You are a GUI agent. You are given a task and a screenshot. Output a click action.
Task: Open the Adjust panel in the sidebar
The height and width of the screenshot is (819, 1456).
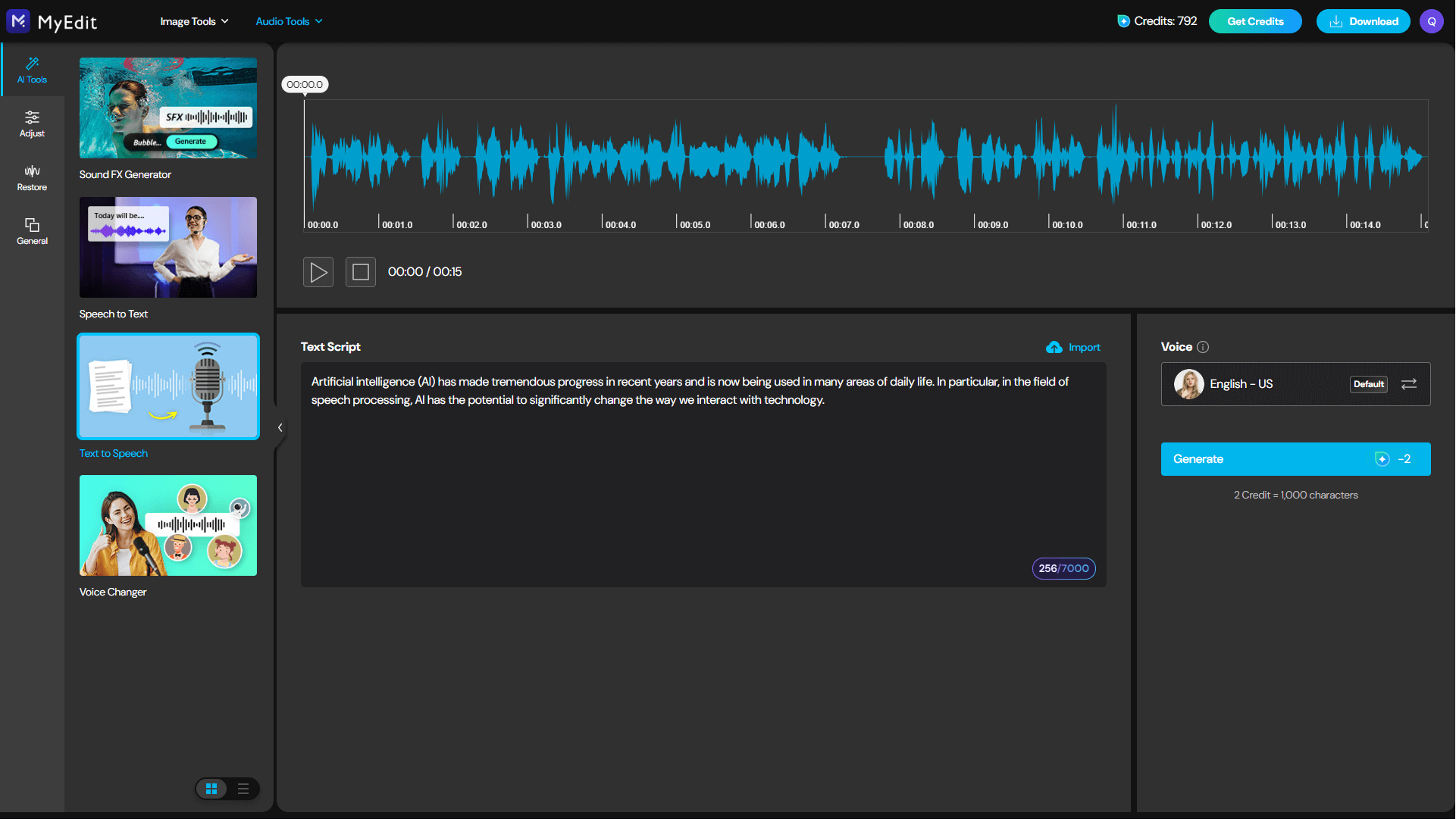click(x=32, y=123)
